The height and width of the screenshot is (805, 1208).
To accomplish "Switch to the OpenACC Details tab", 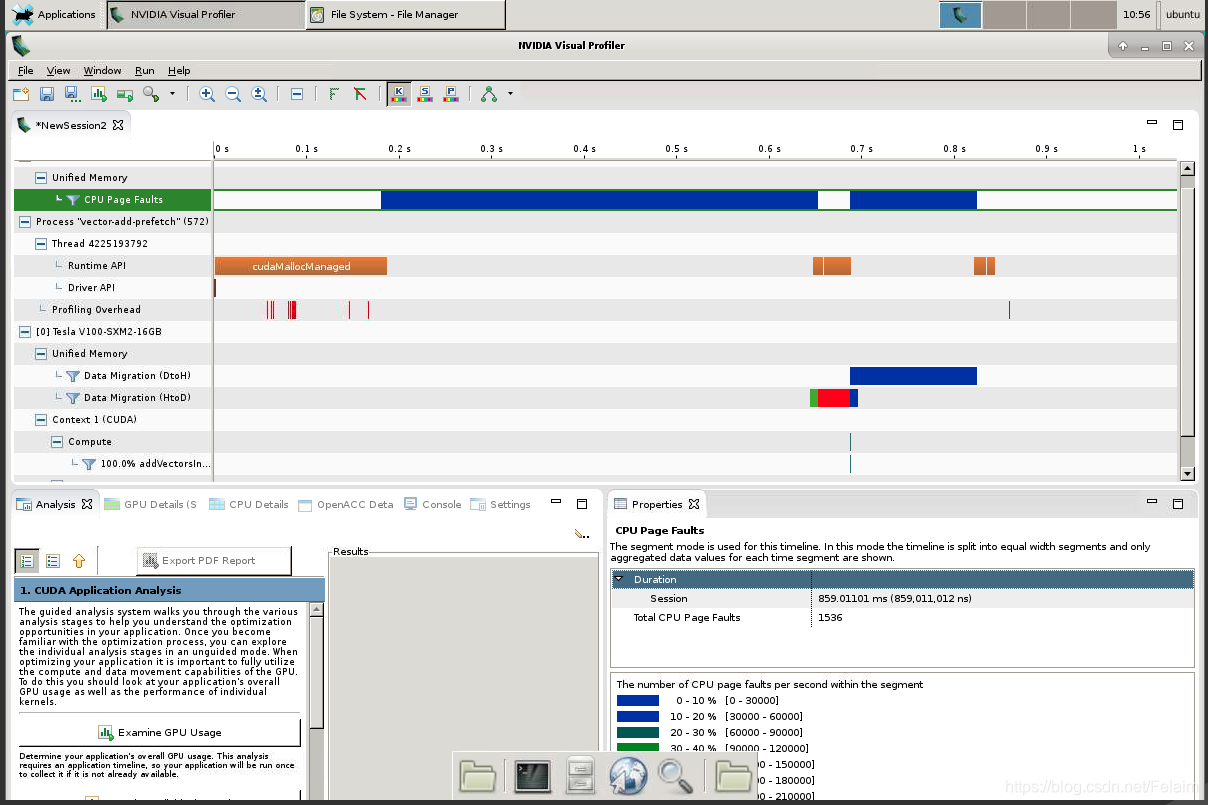I will coord(346,505).
